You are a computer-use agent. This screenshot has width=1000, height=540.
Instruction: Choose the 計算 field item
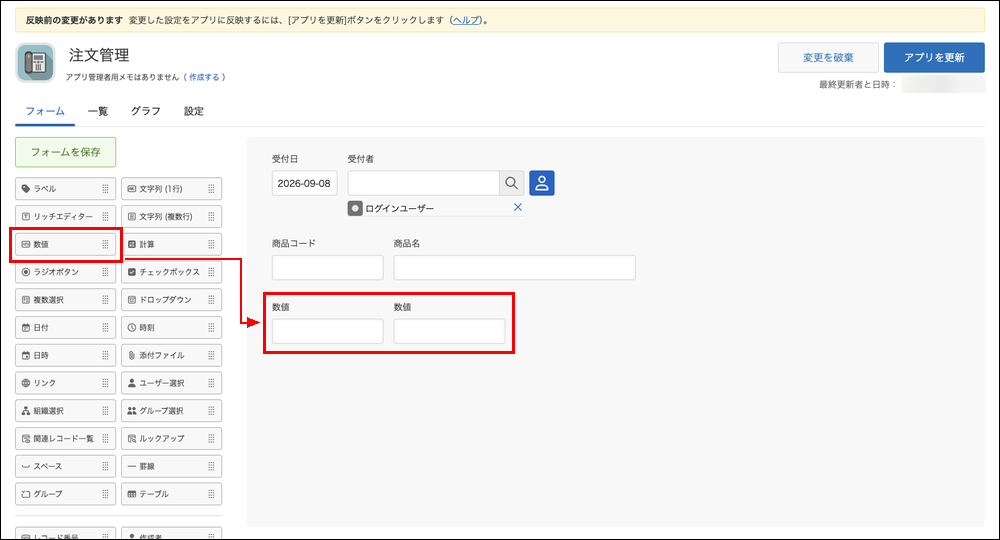point(172,244)
